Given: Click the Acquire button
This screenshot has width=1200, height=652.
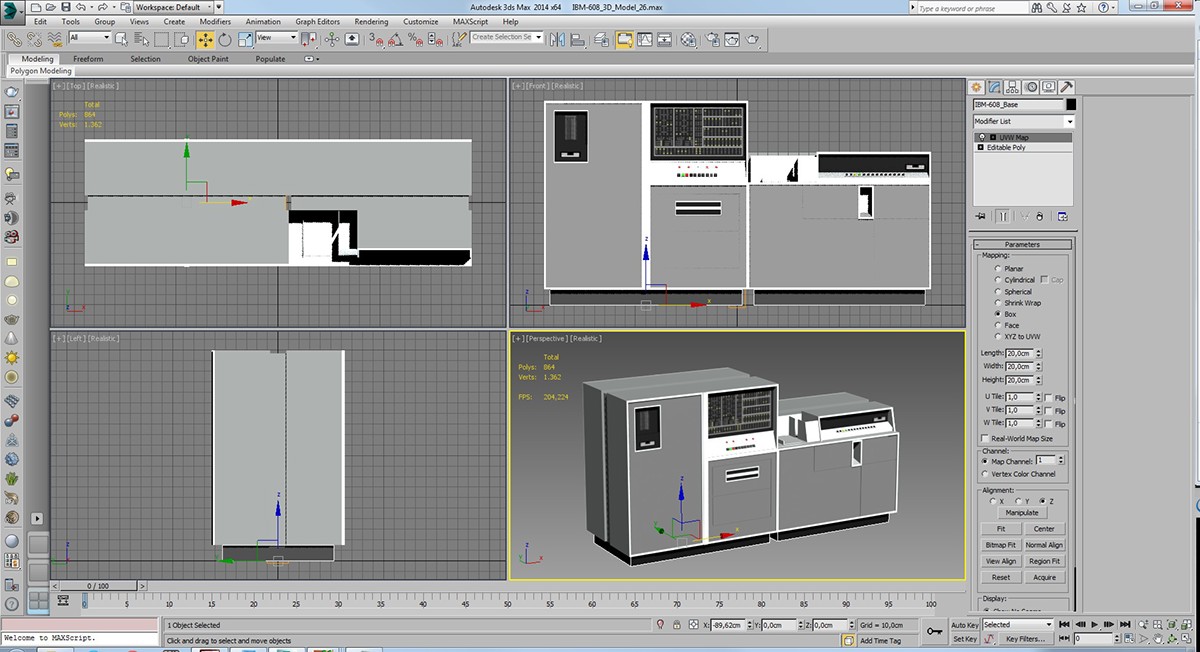Looking at the screenshot, I should [1044, 577].
